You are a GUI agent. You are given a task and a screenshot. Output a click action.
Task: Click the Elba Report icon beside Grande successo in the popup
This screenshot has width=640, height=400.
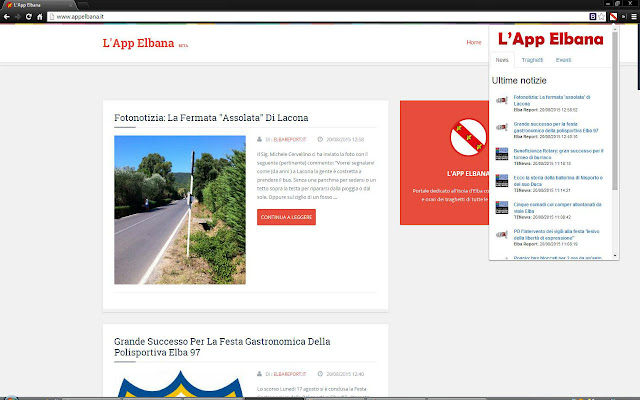click(502, 127)
